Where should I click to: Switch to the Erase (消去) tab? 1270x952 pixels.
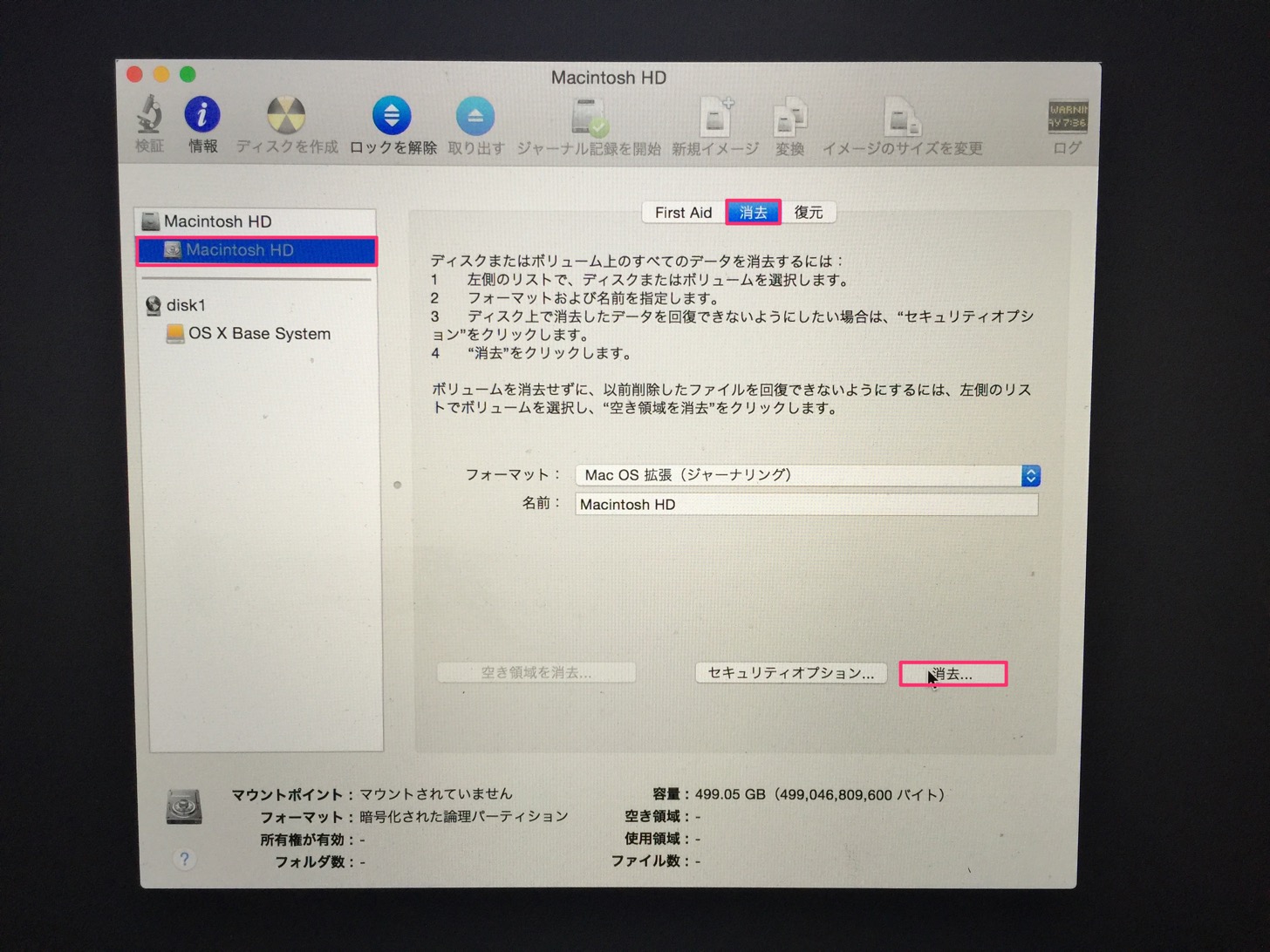[x=753, y=213]
